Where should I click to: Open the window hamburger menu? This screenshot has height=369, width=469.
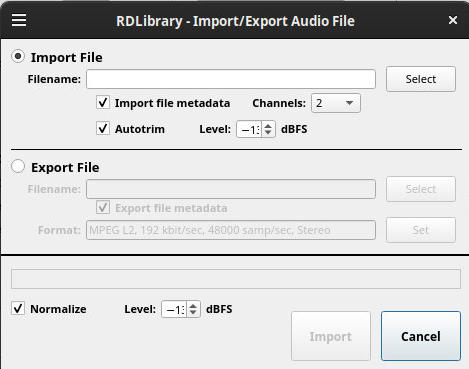[19, 20]
